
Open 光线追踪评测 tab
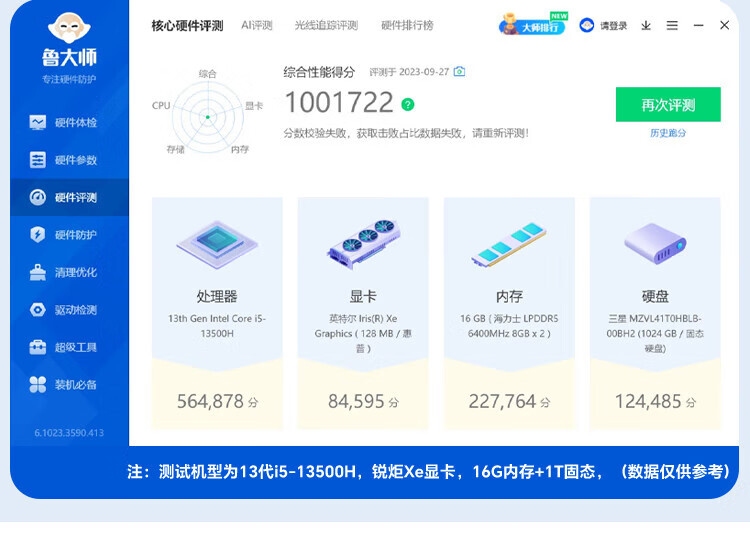tap(326, 25)
